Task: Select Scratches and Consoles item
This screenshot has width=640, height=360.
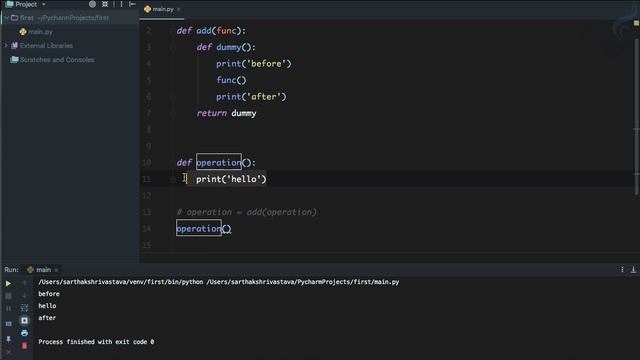Action: pyautogui.click(x=57, y=60)
